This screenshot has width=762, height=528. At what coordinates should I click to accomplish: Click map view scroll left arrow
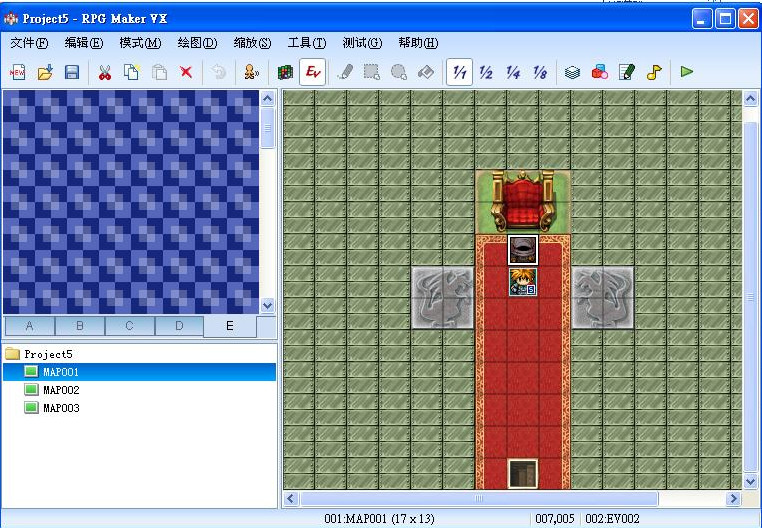pos(291,498)
